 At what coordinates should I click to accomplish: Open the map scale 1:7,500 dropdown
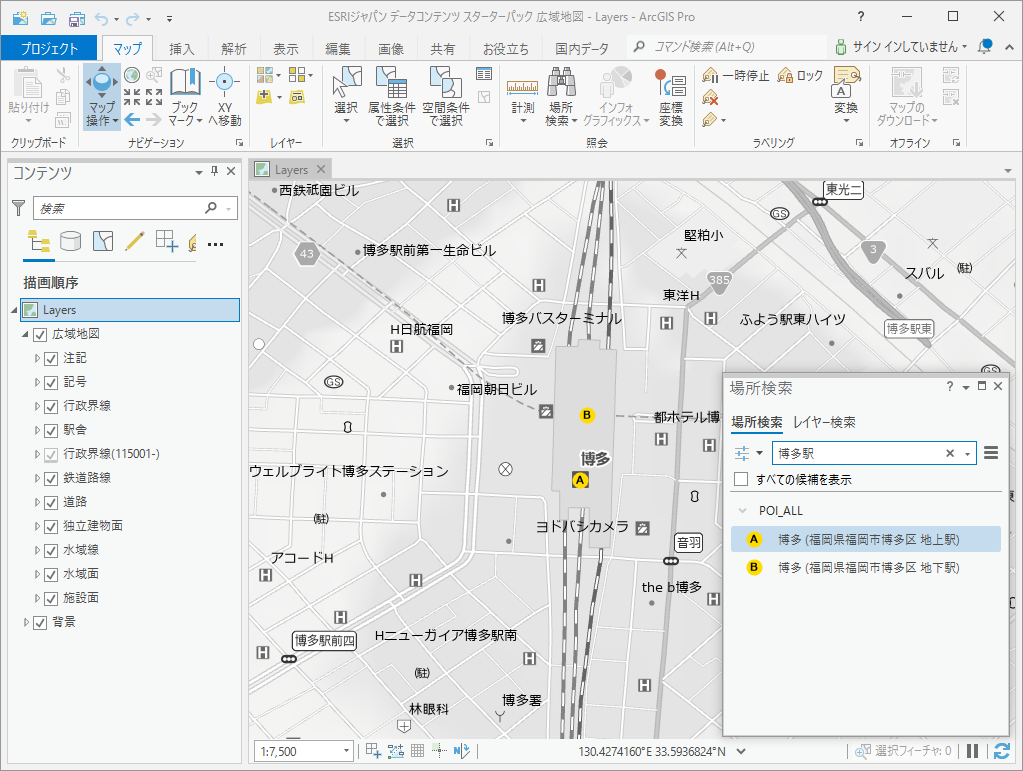(x=346, y=751)
